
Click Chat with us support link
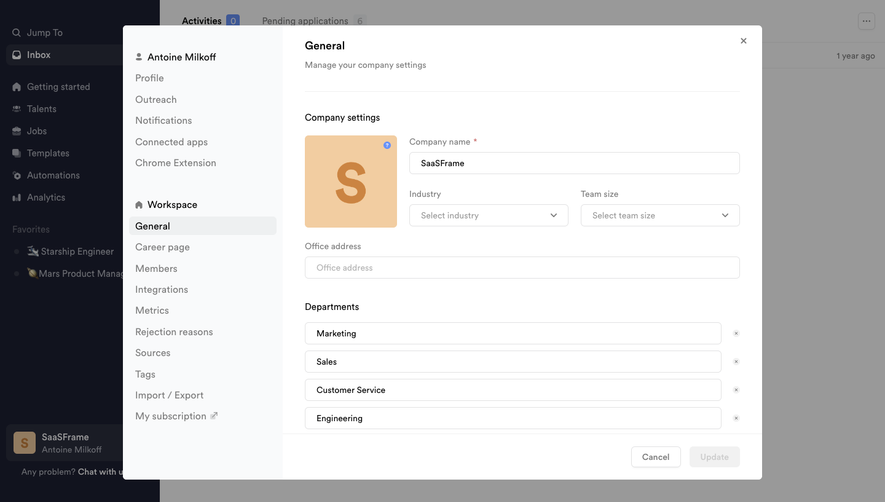point(100,472)
